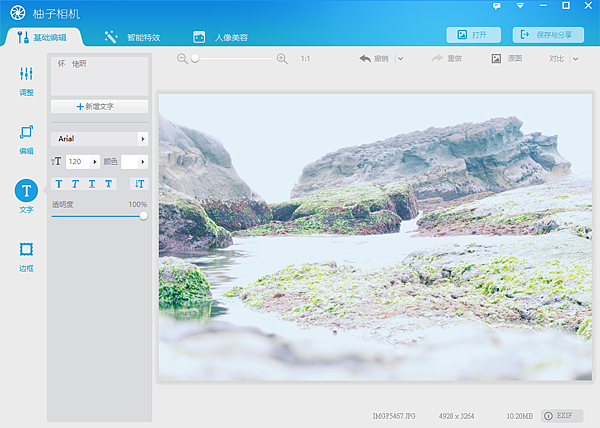Toggle underline text style

92,184
